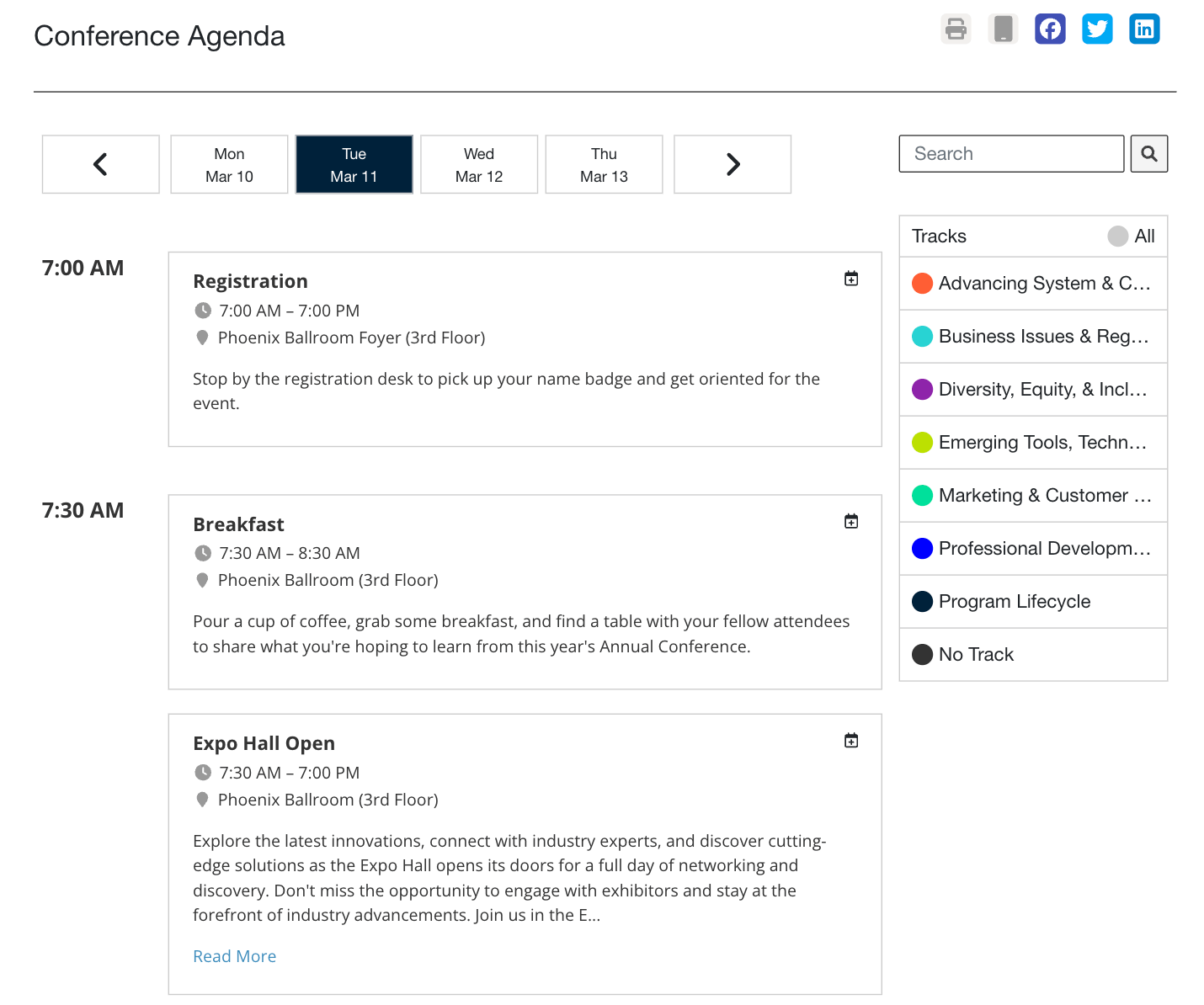Share agenda on Facebook

point(1050,29)
